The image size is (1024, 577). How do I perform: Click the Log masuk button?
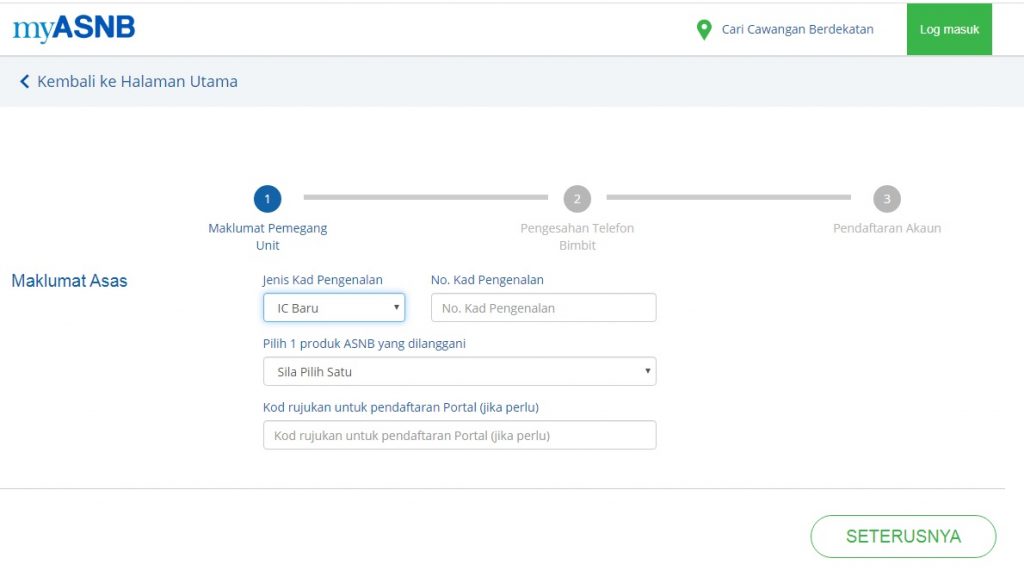coord(948,29)
